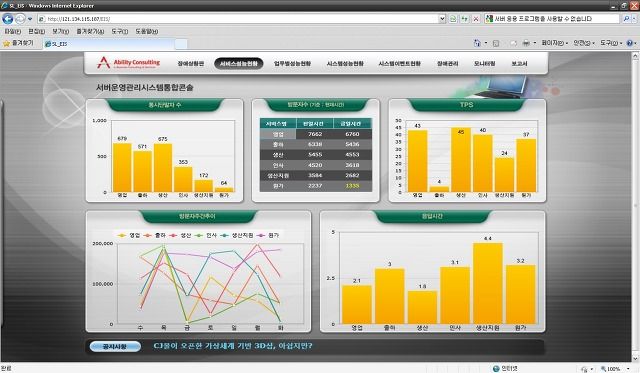Click the Compatibility View icon
640x373 pixels.
pyautogui.click(x=453, y=19)
